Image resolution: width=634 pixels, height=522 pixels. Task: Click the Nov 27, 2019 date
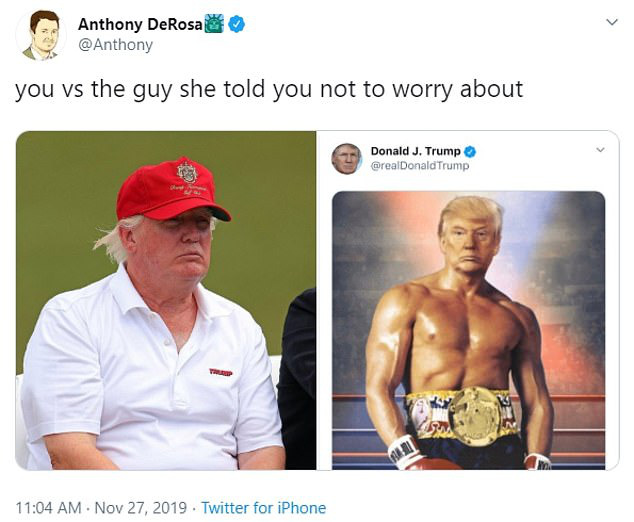[141, 507]
